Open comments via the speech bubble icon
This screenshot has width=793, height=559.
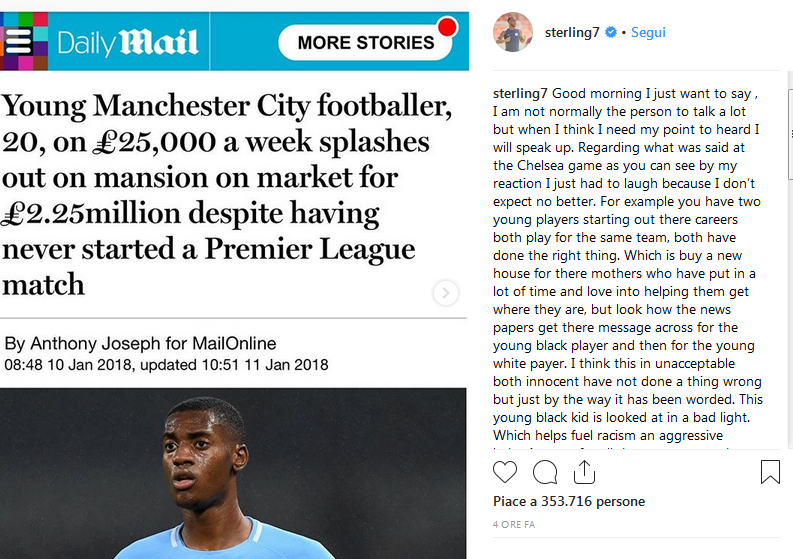tap(545, 472)
